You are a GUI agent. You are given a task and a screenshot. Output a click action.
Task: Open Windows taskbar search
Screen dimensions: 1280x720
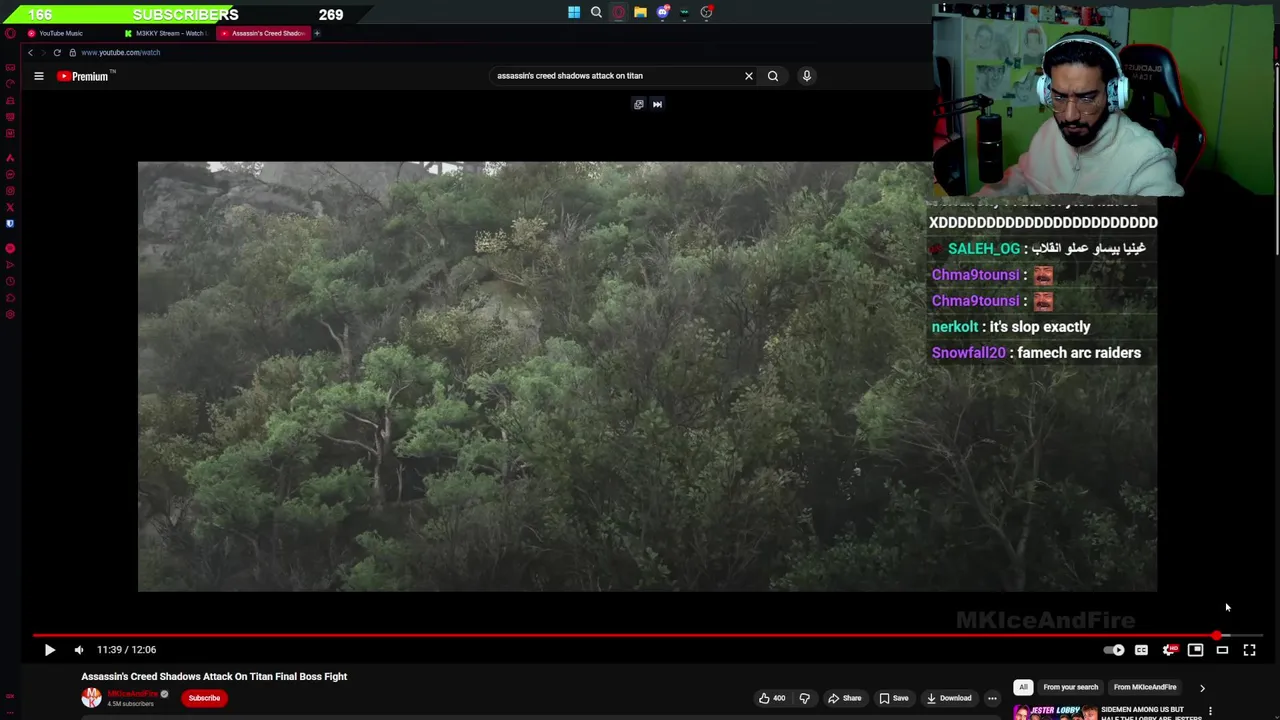(596, 13)
